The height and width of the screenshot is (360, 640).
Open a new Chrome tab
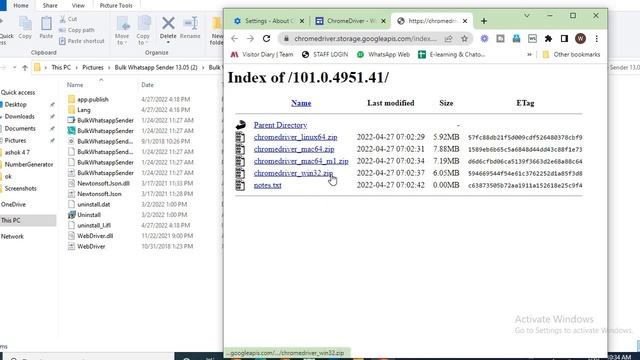pyautogui.click(x=484, y=21)
